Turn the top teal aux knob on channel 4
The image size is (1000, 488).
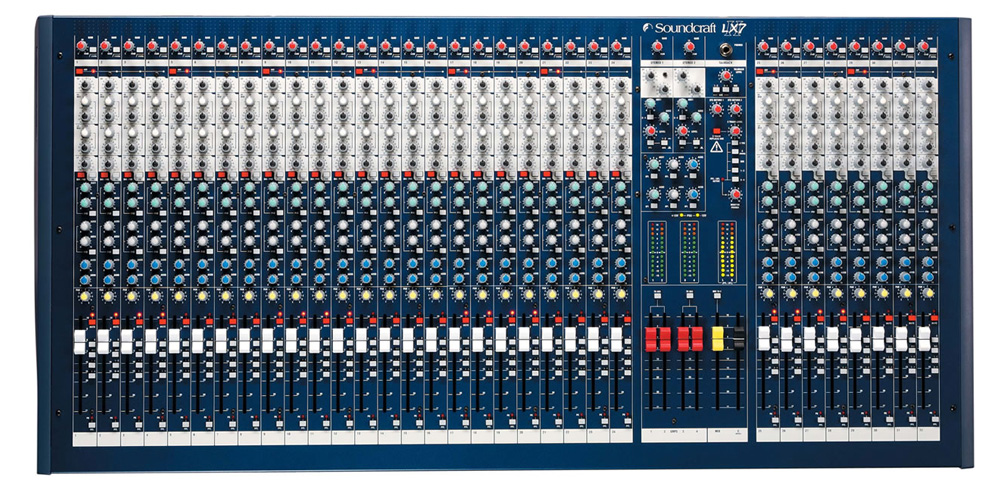click(155, 188)
